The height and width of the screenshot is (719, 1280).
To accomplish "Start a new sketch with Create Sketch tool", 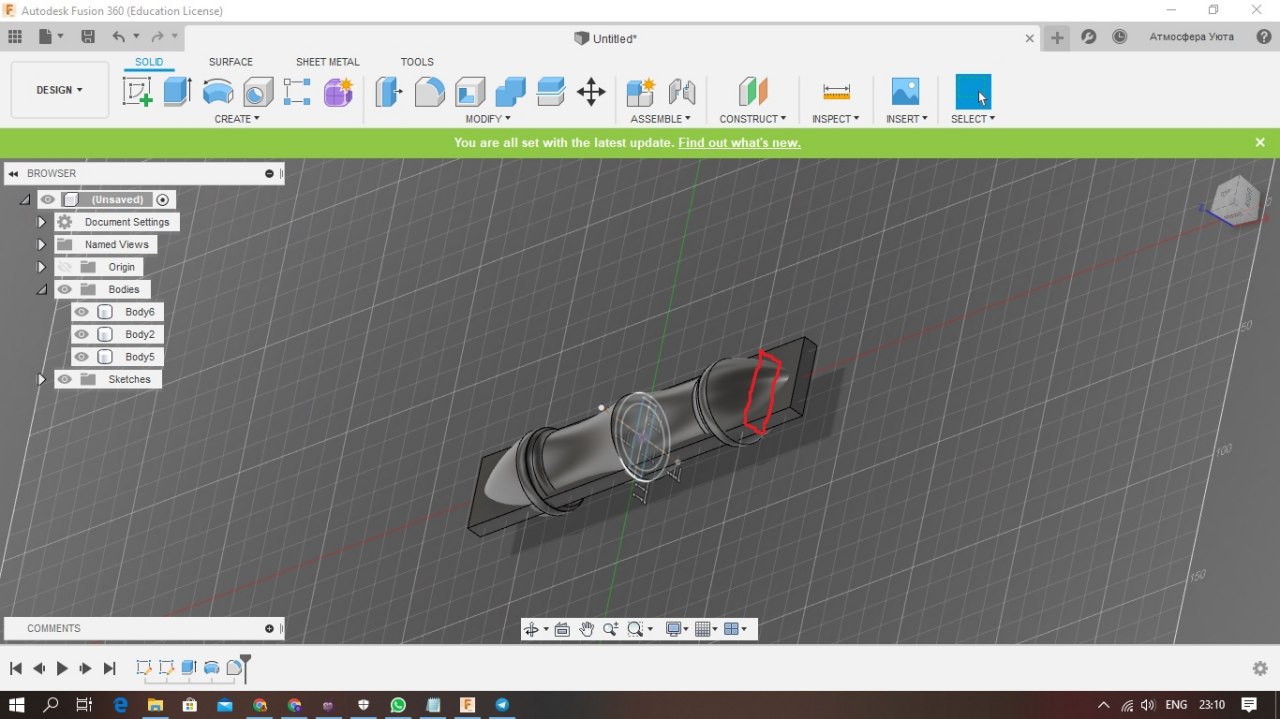I will 138,92.
